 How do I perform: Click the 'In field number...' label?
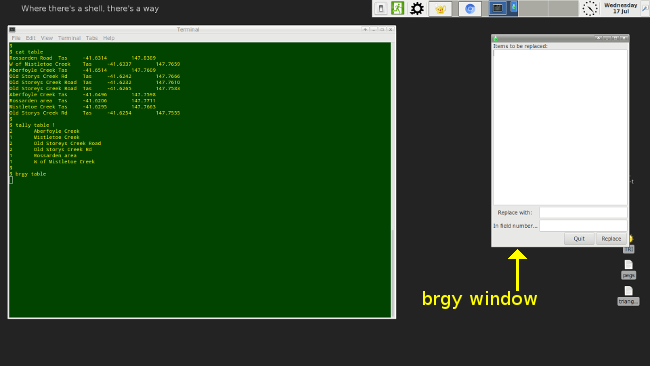(x=515, y=225)
